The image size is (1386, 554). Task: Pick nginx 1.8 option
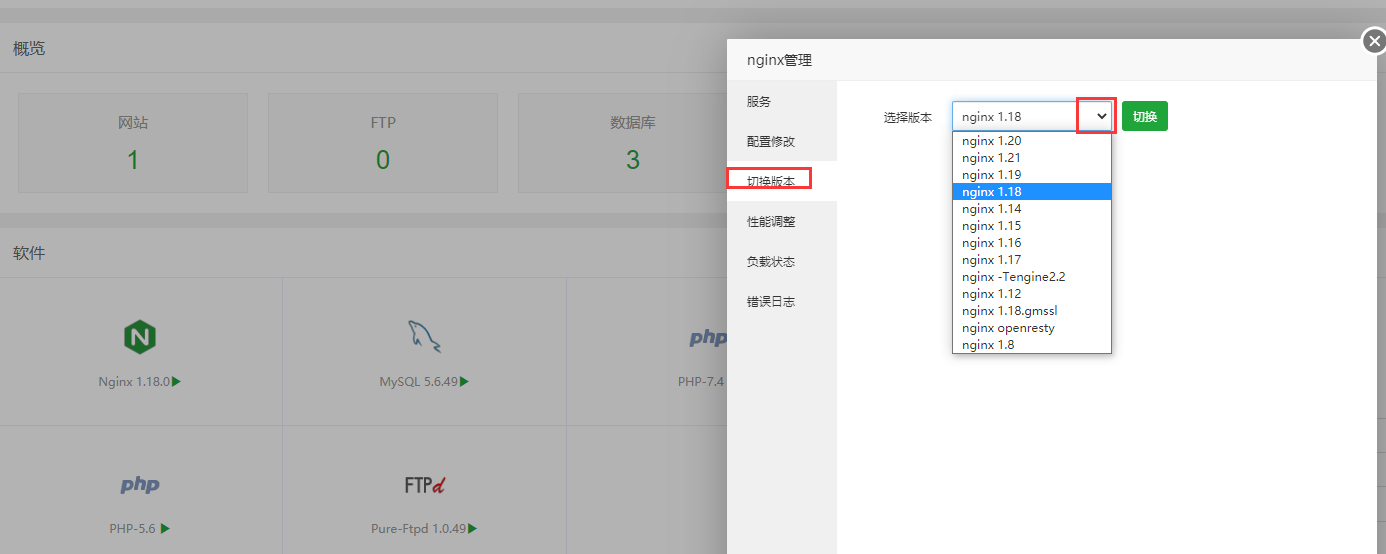point(1032,345)
